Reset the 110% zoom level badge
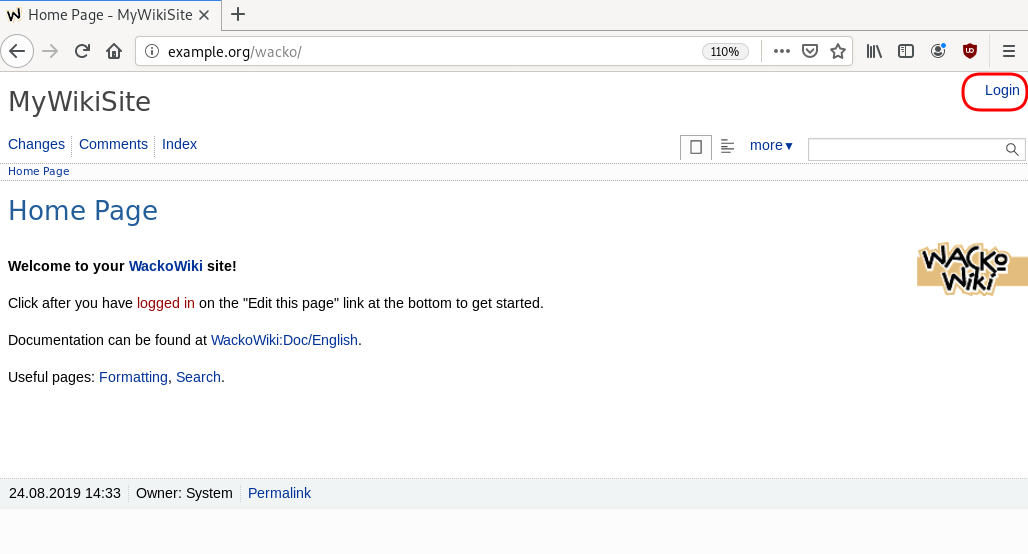This screenshot has height=554, width=1028. [x=725, y=52]
